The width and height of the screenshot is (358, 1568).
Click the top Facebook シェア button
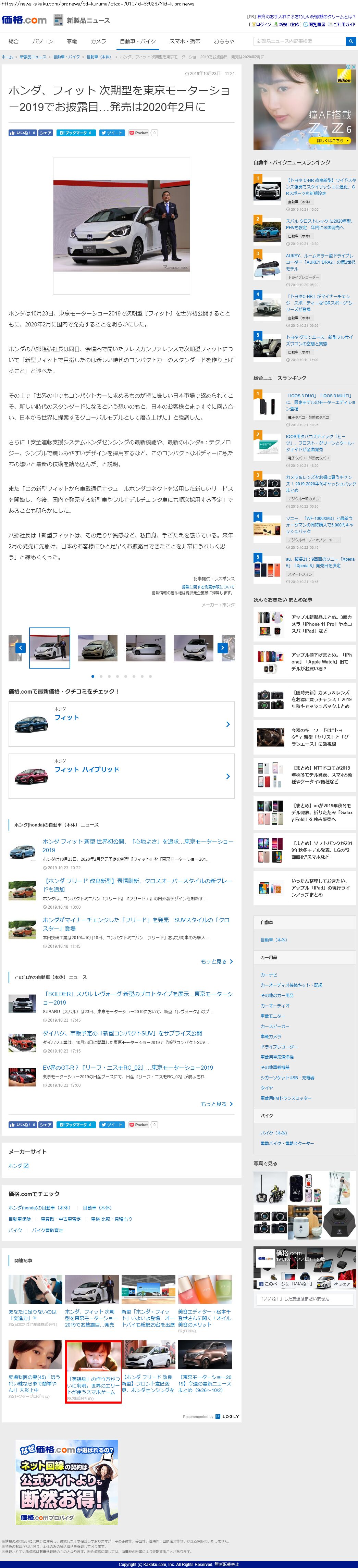pyautogui.click(x=46, y=133)
